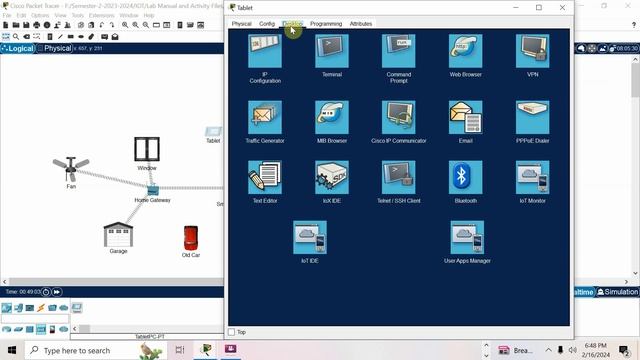Launch the IoT IDE app
The image size is (640, 360).
click(x=310, y=238)
